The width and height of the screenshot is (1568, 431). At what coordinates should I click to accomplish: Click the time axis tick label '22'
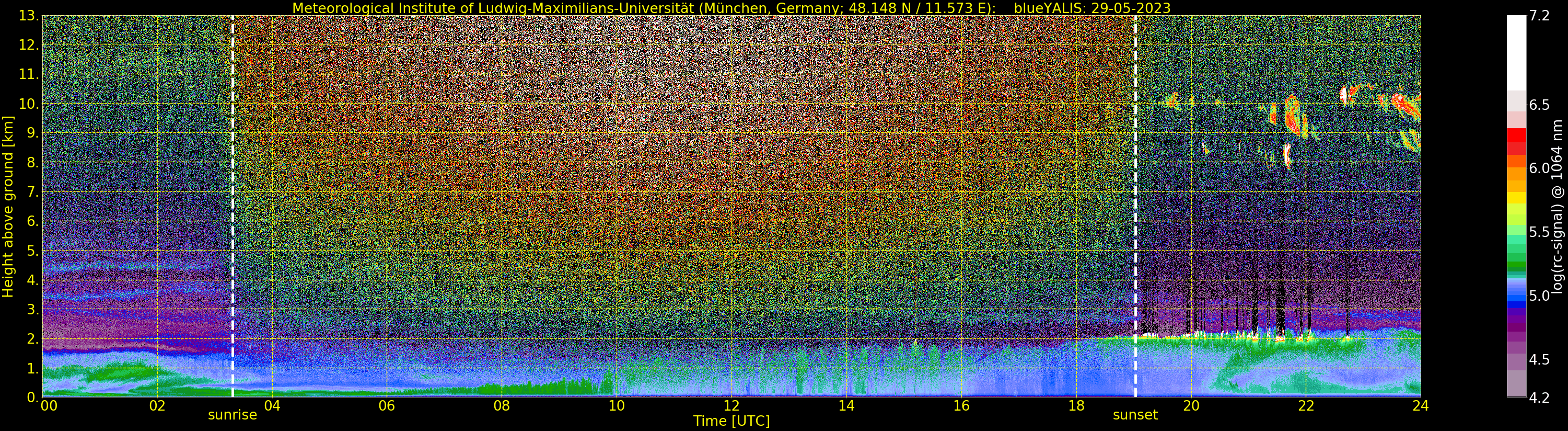click(x=1306, y=406)
